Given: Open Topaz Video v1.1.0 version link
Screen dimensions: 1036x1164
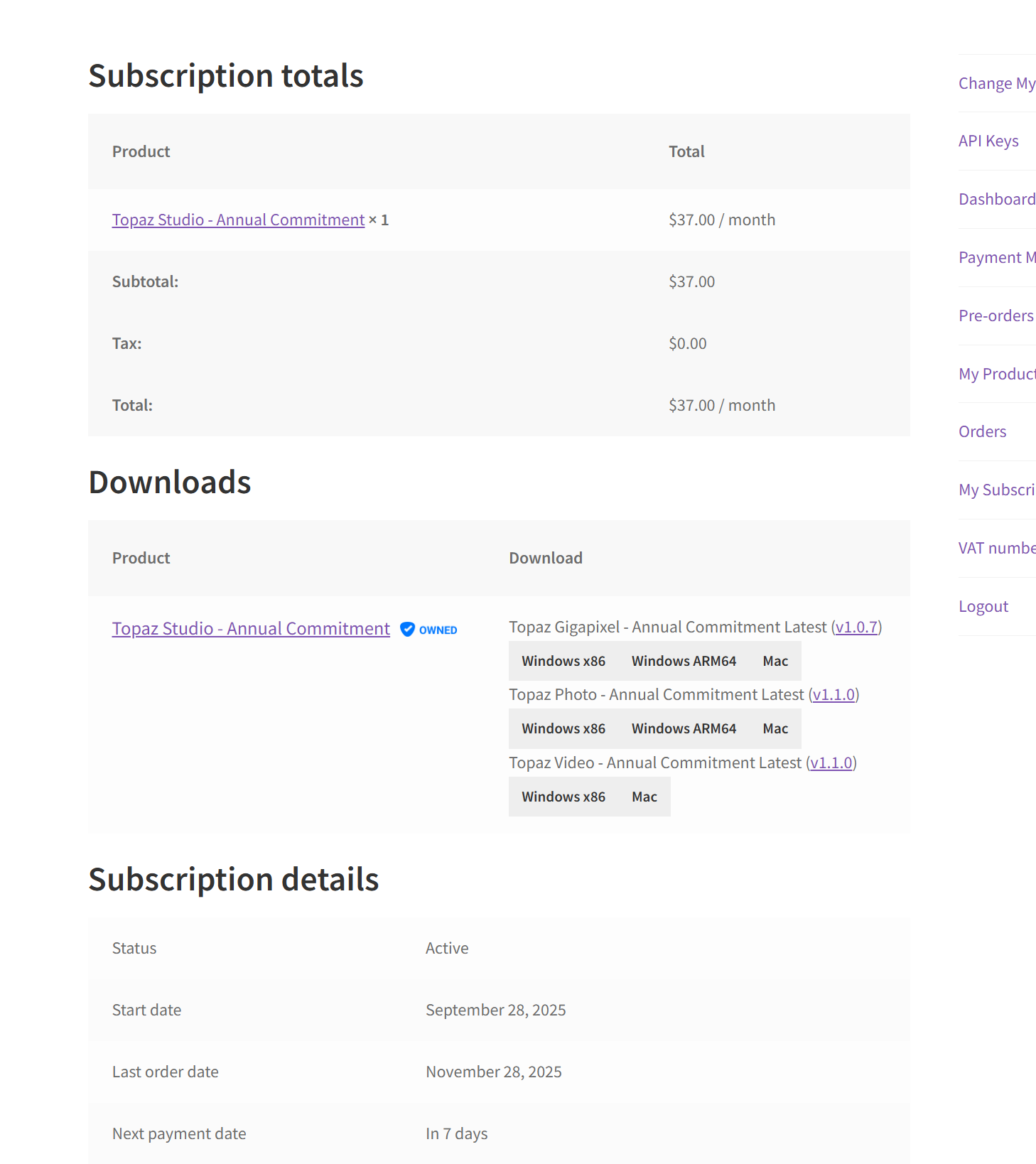Looking at the screenshot, I should [x=831, y=763].
